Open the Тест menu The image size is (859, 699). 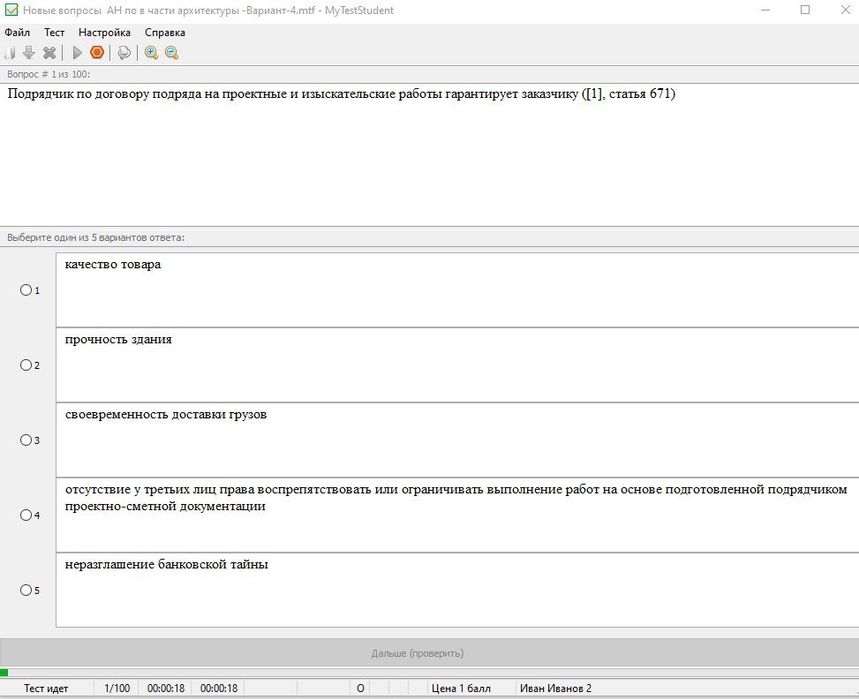(x=54, y=32)
